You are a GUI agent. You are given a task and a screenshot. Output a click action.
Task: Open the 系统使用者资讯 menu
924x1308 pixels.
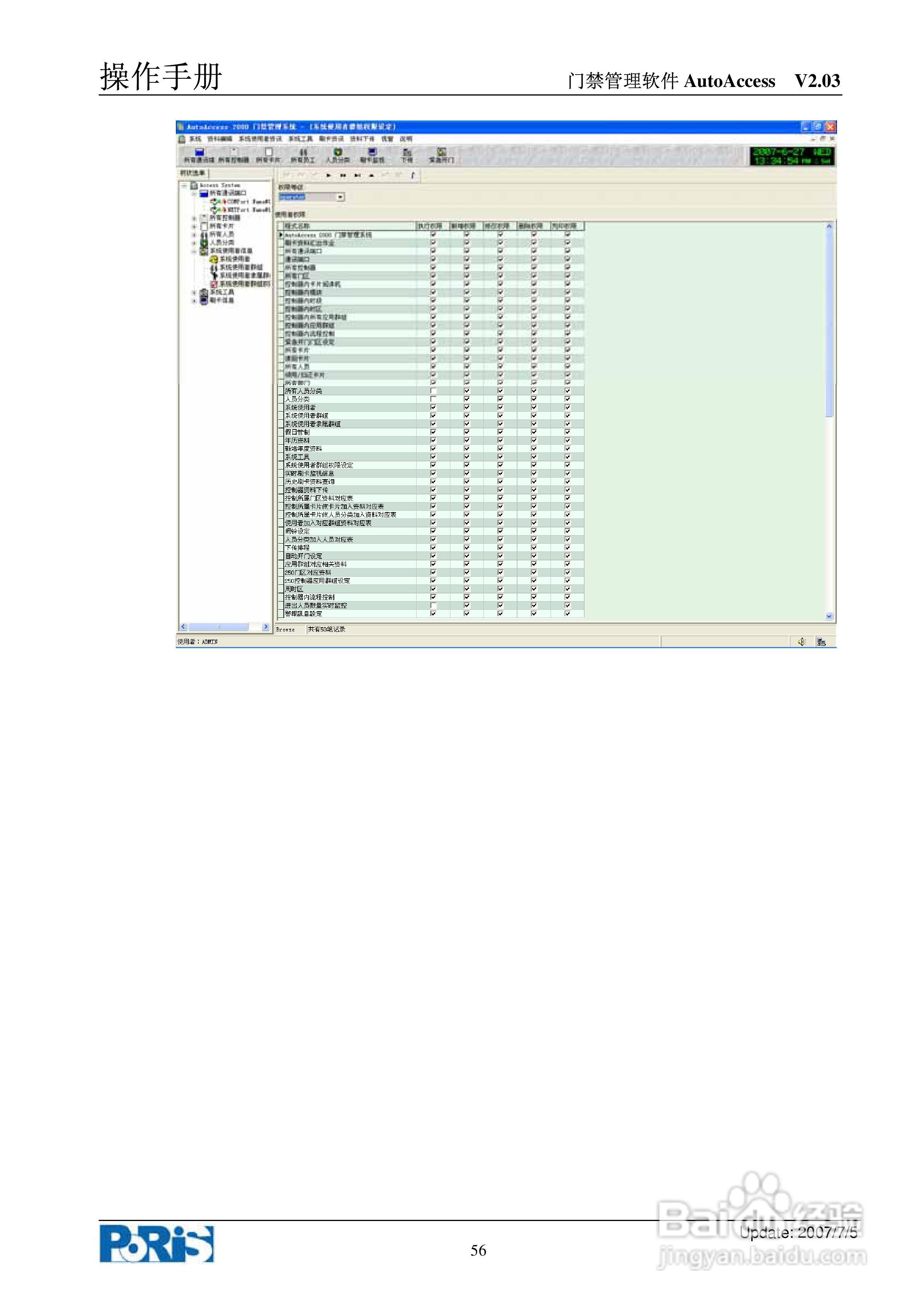pos(261,139)
